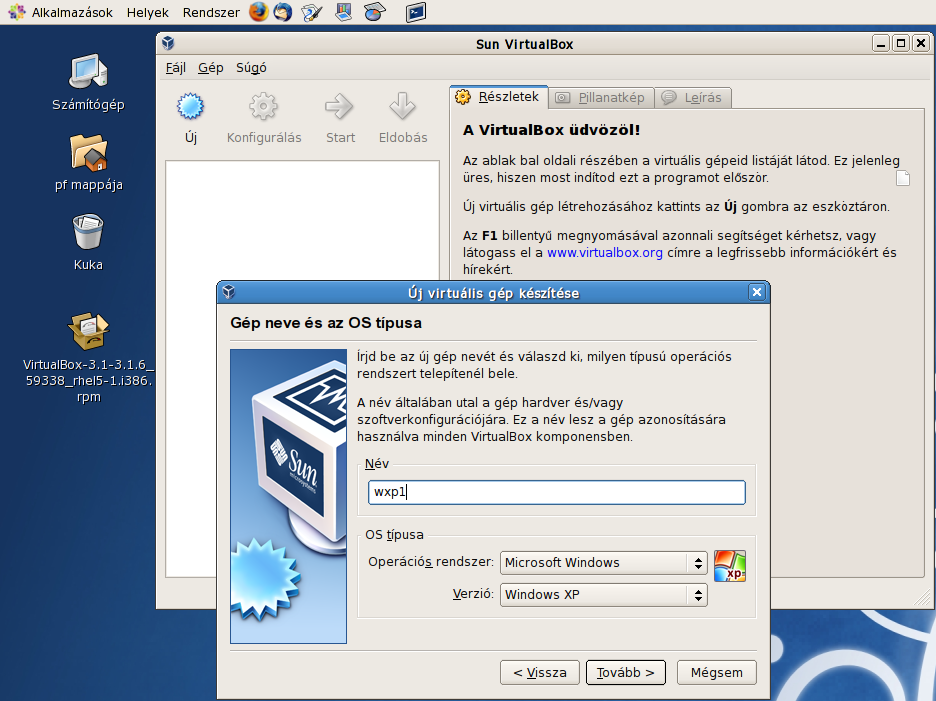Switch to the Leírás tab
The width and height of the screenshot is (936, 701).
696,97
